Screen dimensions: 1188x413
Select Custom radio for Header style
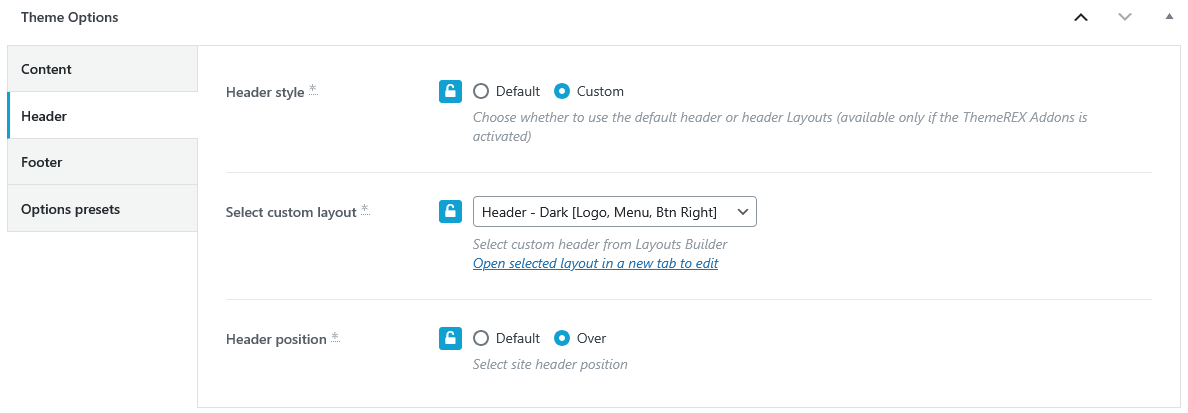click(x=562, y=91)
